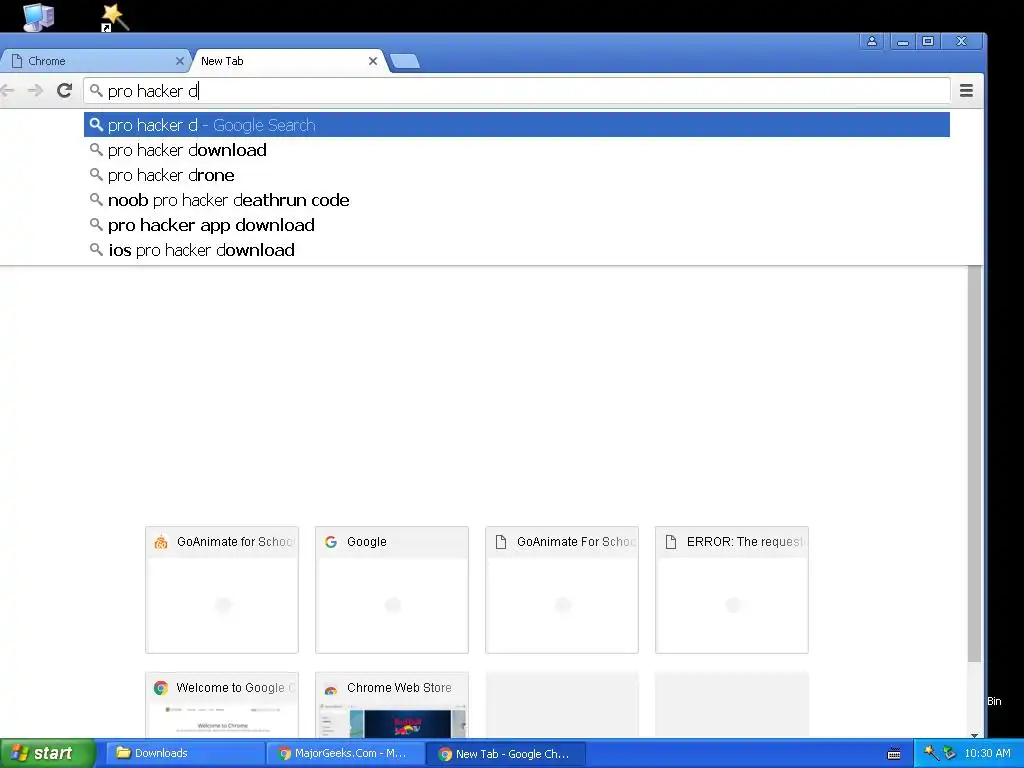
Task: Click the Chrome Web Store favicon
Action: [x=331, y=688]
